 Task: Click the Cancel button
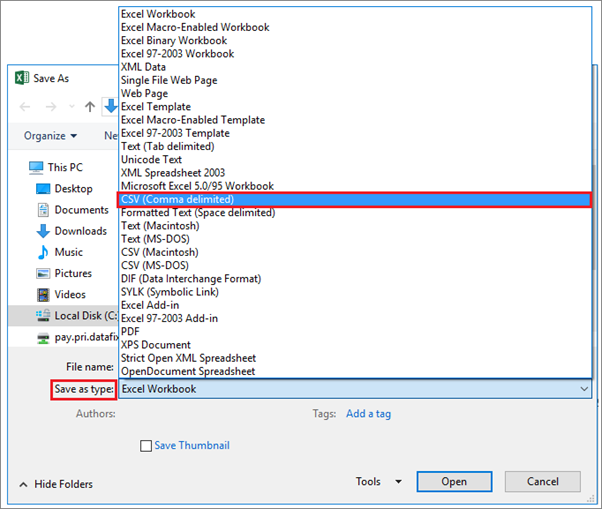(542, 482)
